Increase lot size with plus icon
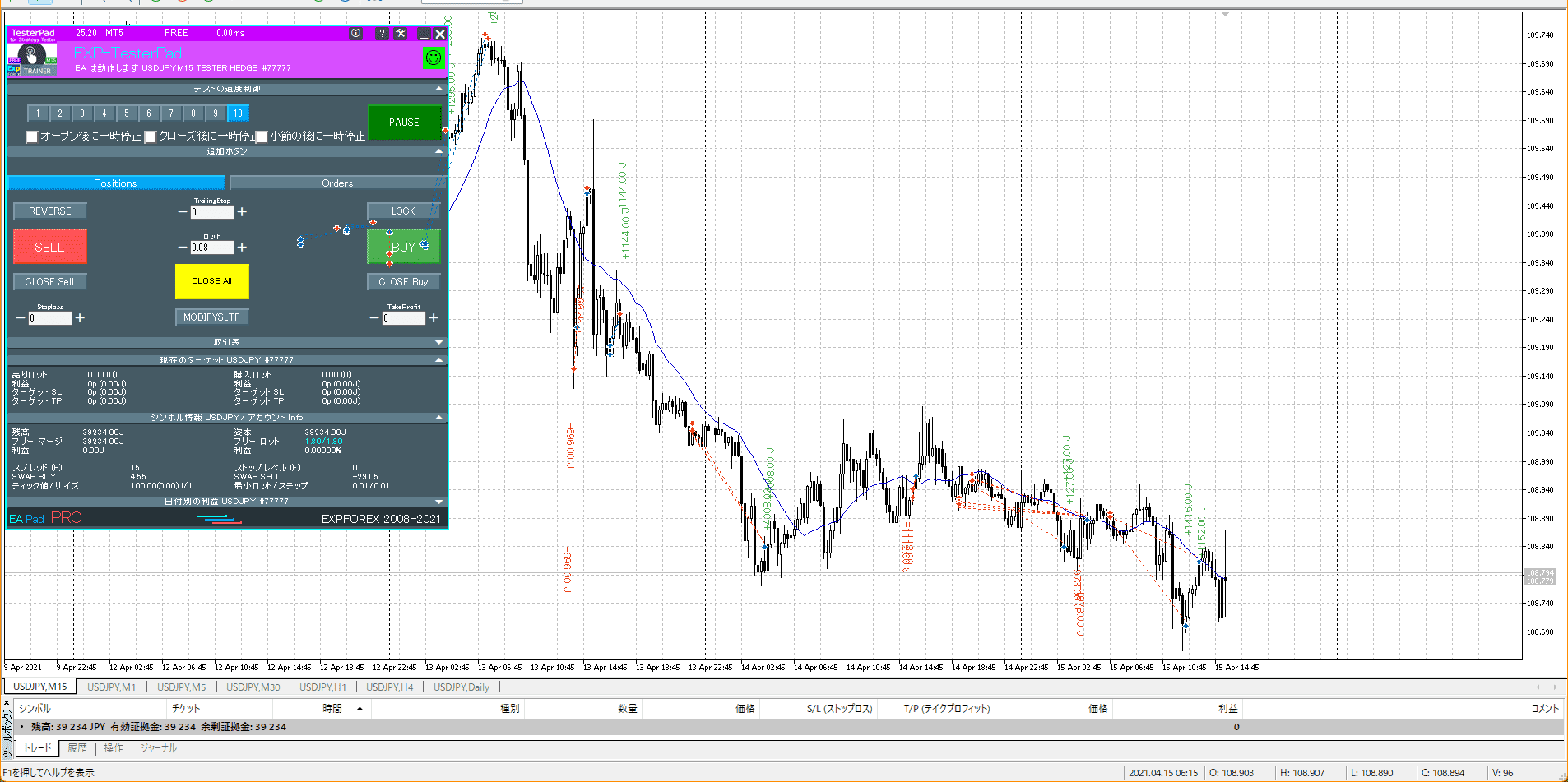The height and width of the screenshot is (782, 1568). (x=242, y=247)
